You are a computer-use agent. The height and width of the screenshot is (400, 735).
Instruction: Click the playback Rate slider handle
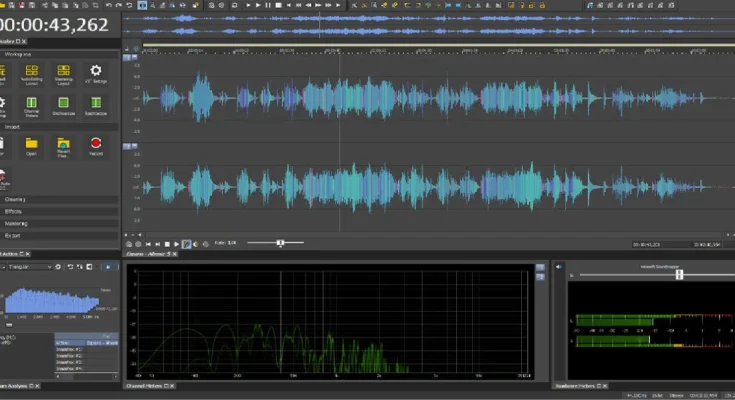(281, 243)
